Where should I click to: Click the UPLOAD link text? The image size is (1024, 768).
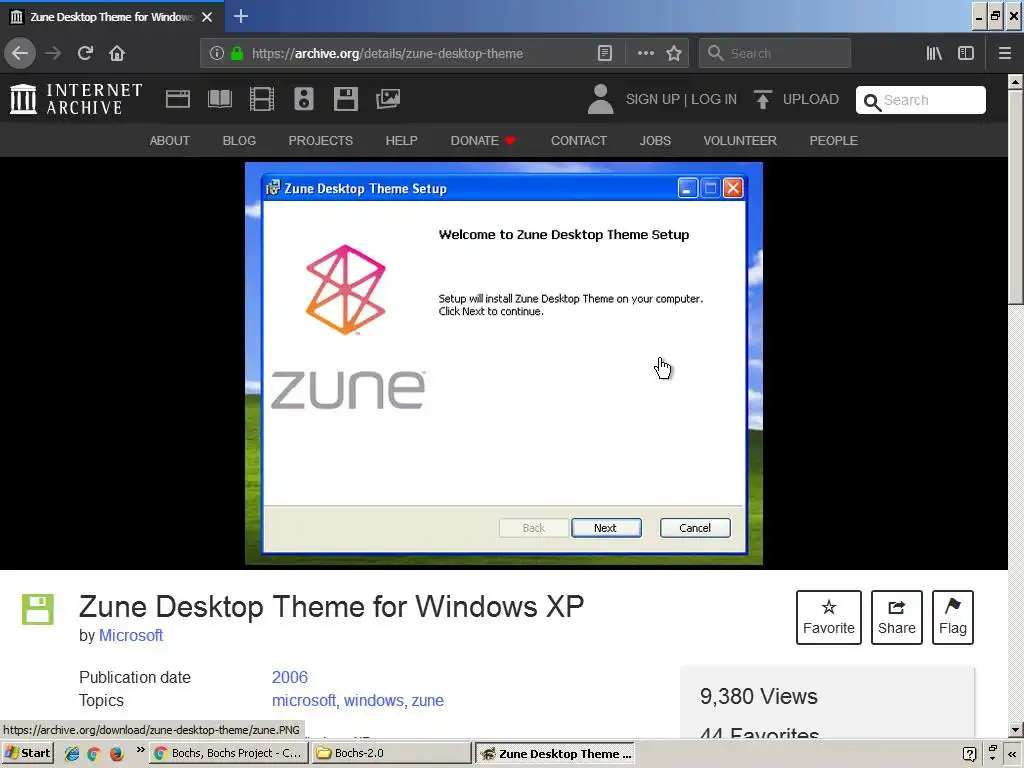click(x=810, y=99)
